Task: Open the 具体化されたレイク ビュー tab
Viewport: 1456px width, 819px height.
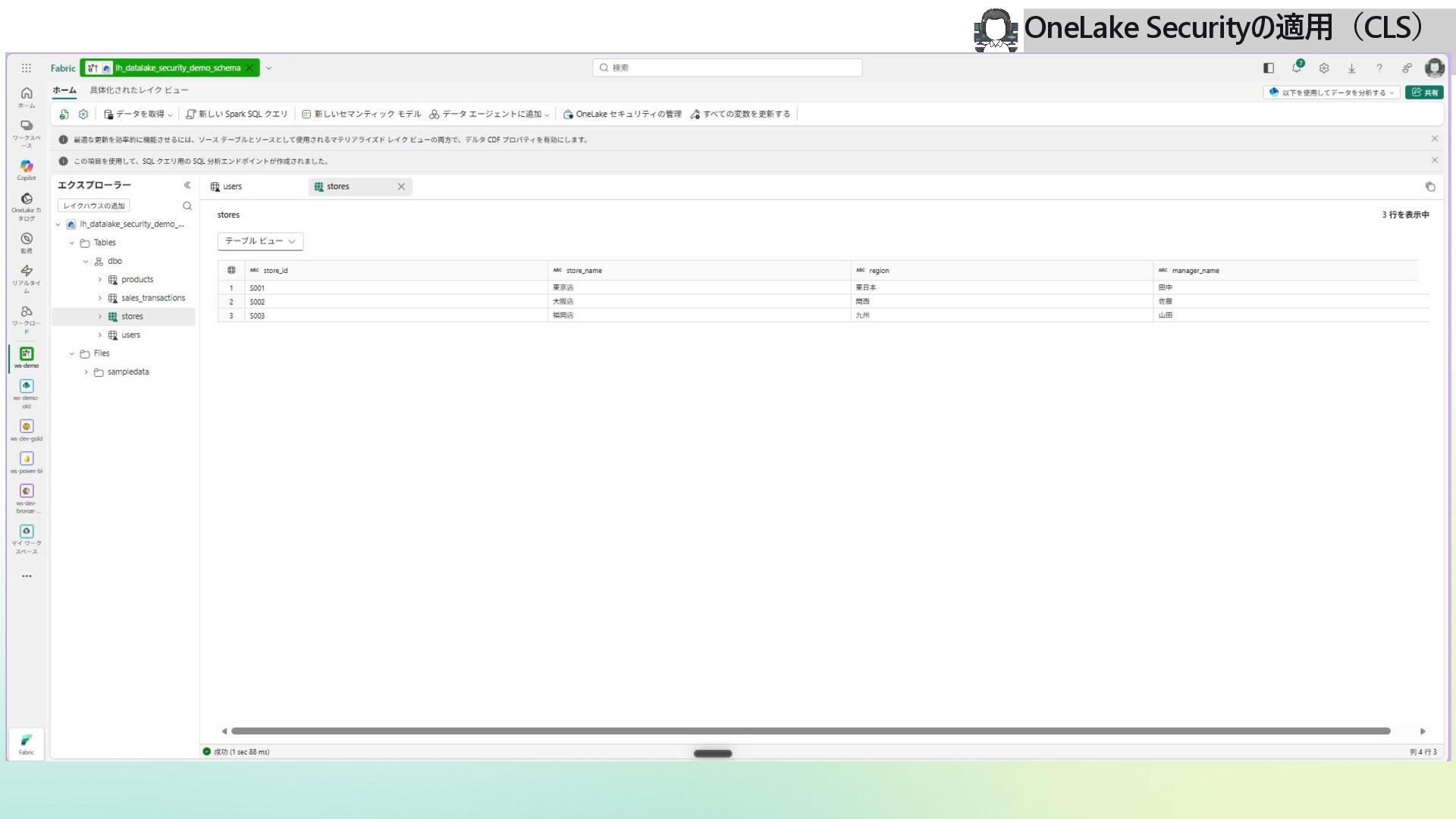Action: [x=139, y=90]
